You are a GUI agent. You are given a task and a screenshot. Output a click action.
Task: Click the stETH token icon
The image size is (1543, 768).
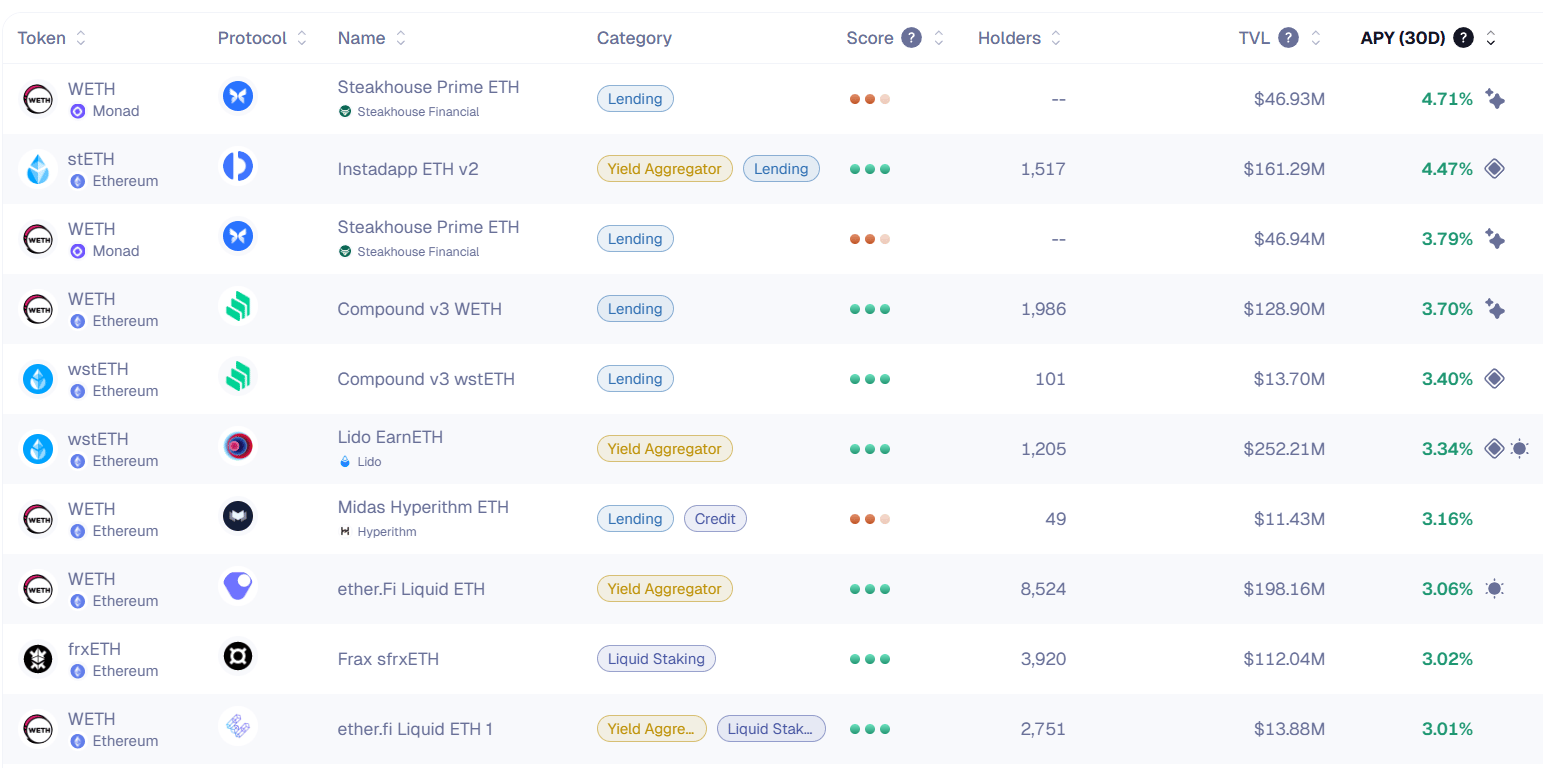(38, 169)
